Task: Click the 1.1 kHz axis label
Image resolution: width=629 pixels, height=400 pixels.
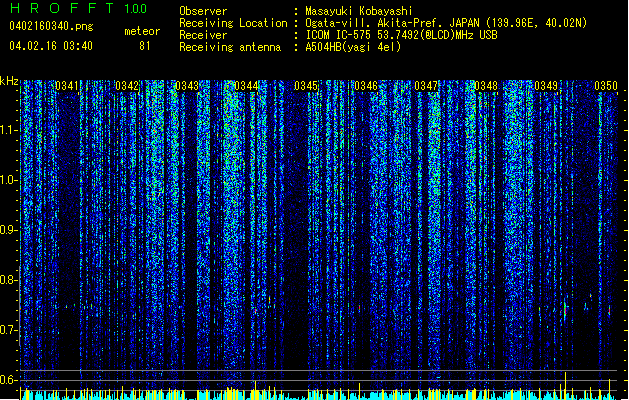Action: point(9,130)
